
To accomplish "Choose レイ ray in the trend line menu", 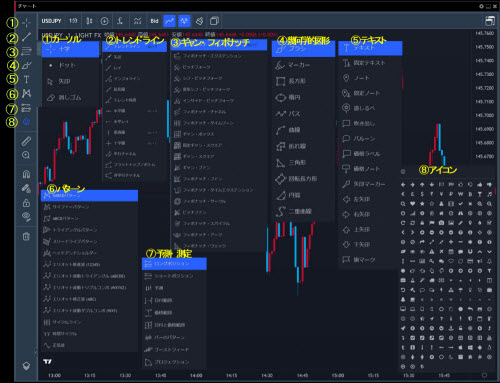I will tap(135, 68).
